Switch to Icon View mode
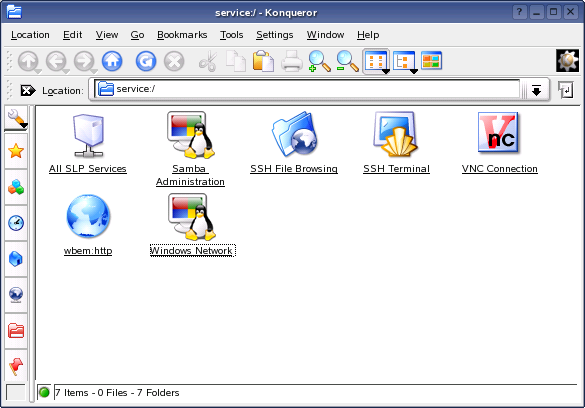 (x=376, y=62)
